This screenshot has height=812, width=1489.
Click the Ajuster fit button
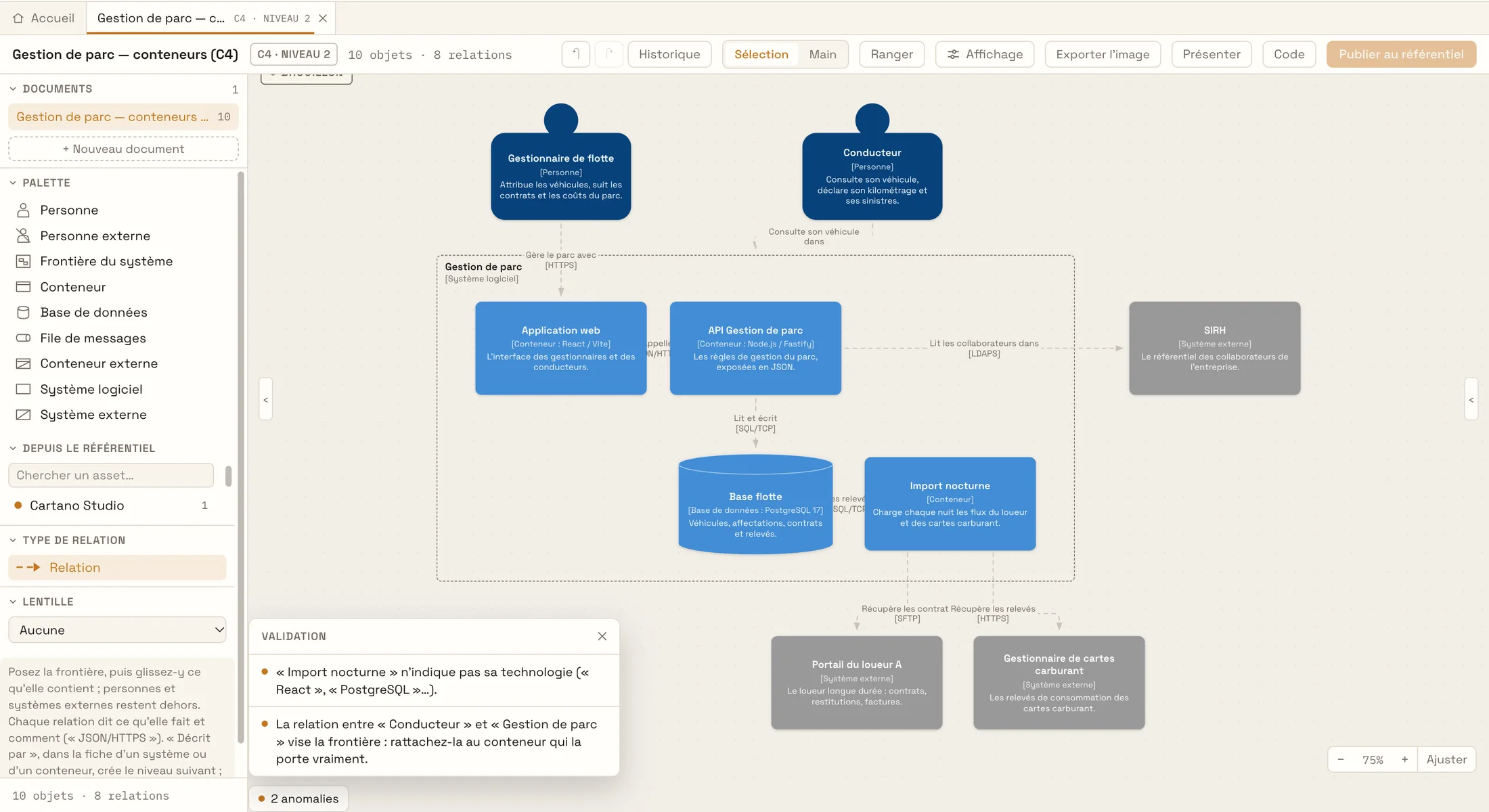tap(1446, 759)
